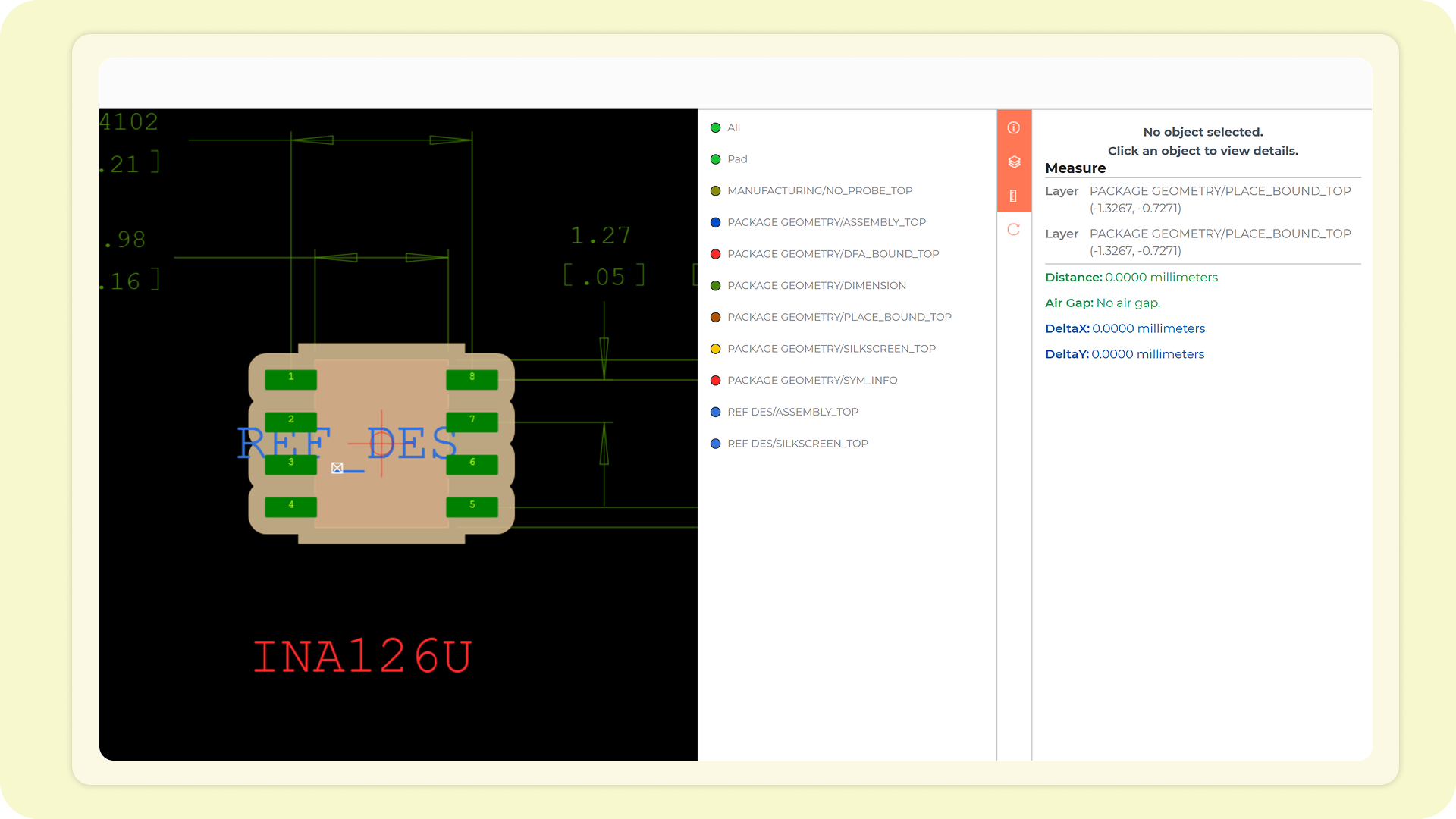Click the Distance: 0.0000 millimeters readout
Viewport: 1456px width, 819px height.
1131,278
